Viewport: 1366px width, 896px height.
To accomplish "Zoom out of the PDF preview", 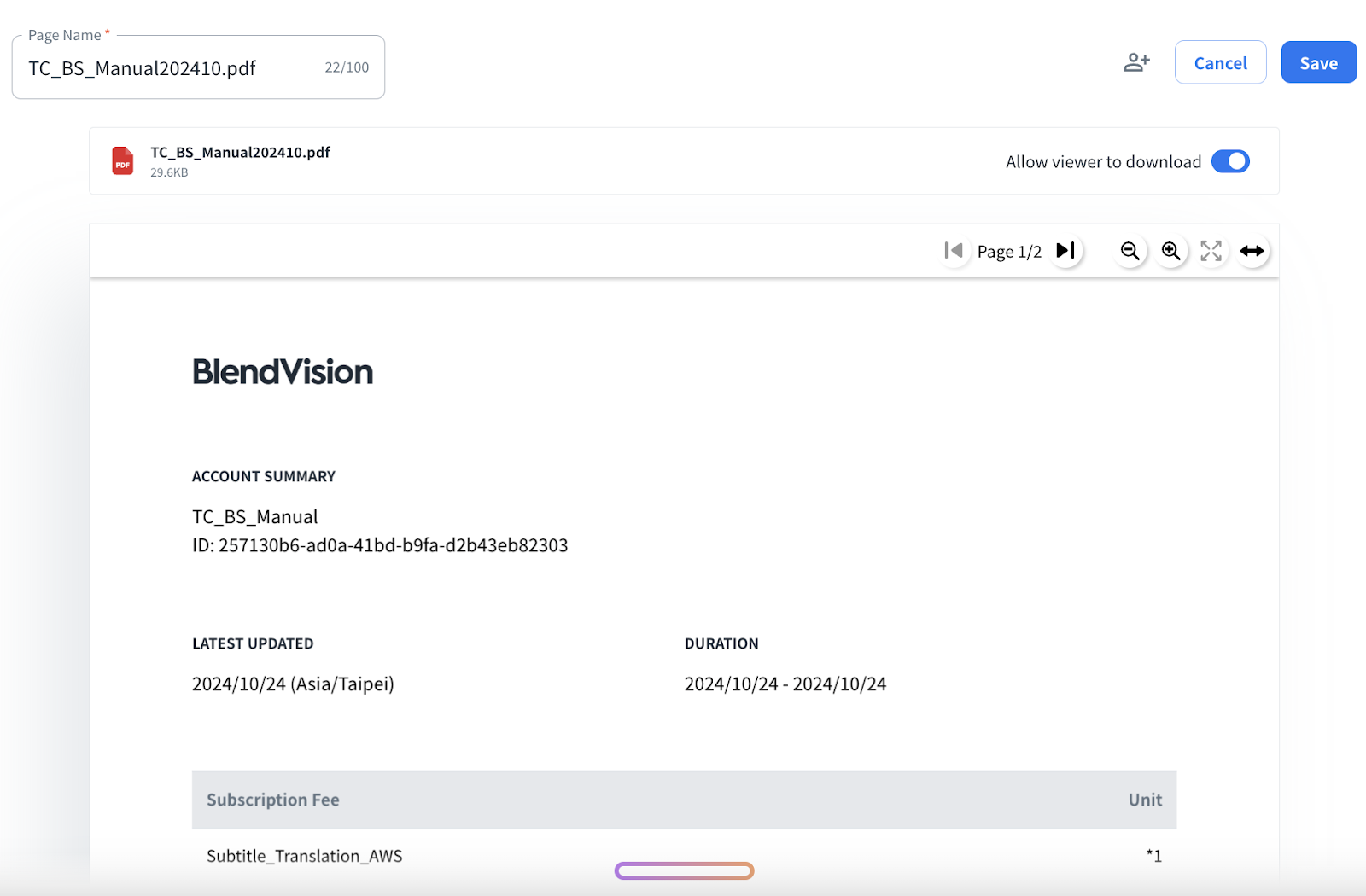I will [x=1130, y=251].
